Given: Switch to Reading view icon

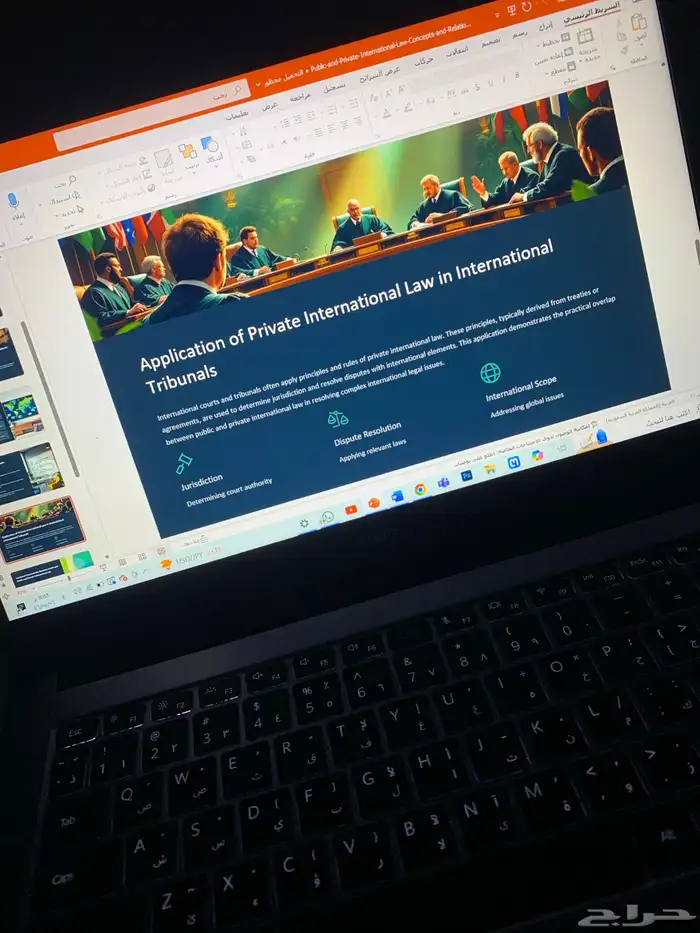Looking at the screenshot, I should tap(122, 561).
